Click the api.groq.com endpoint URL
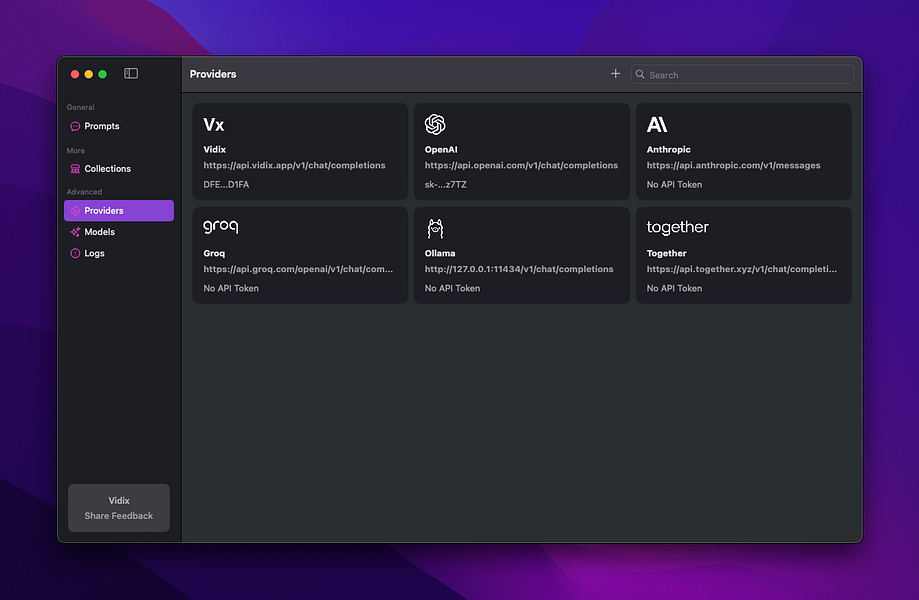This screenshot has height=600, width=919. [x=298, y=269]
